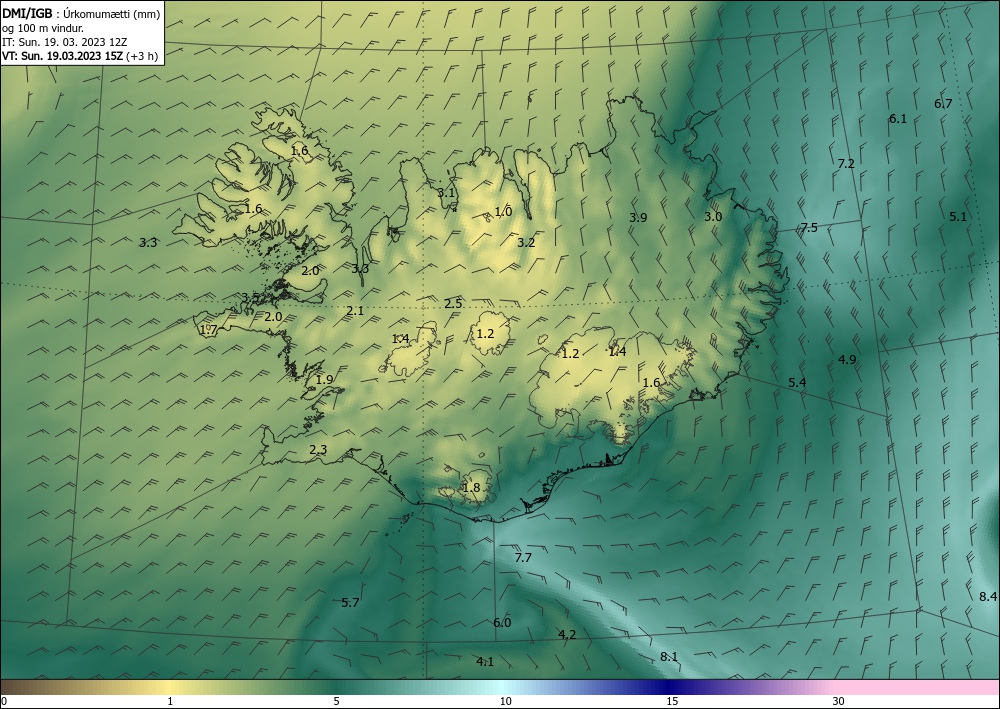Click the 30 tick label on the color scale
The image size is (1000, 709).
839,701
